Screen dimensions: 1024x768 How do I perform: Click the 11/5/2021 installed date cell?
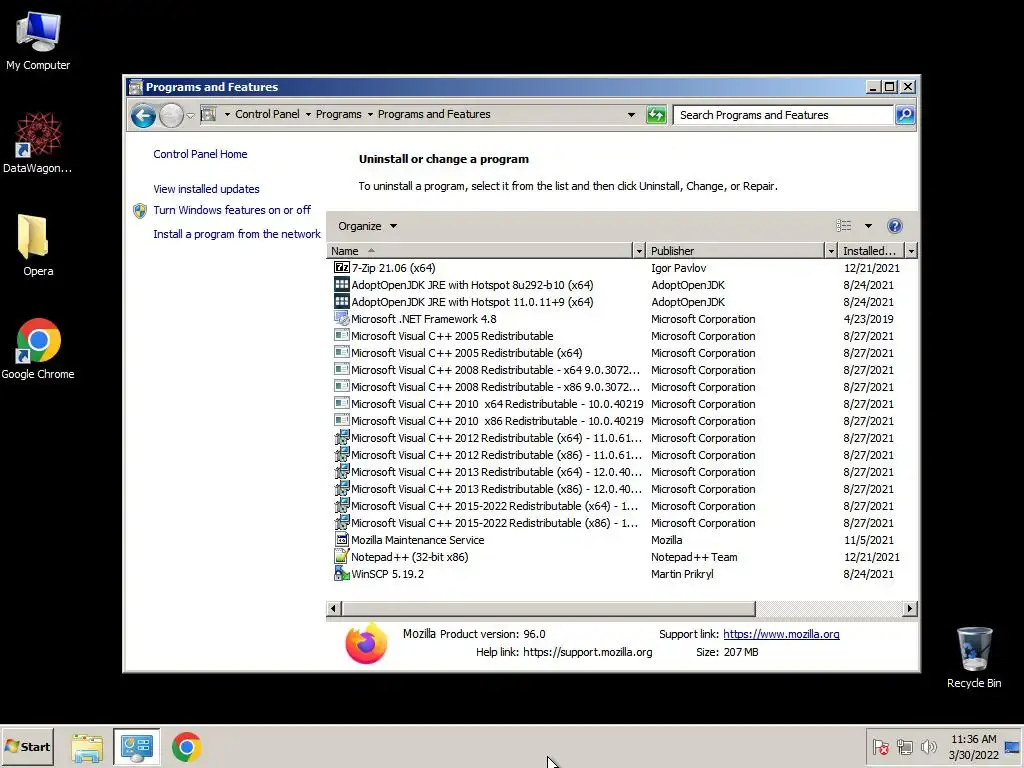(869, 540)
